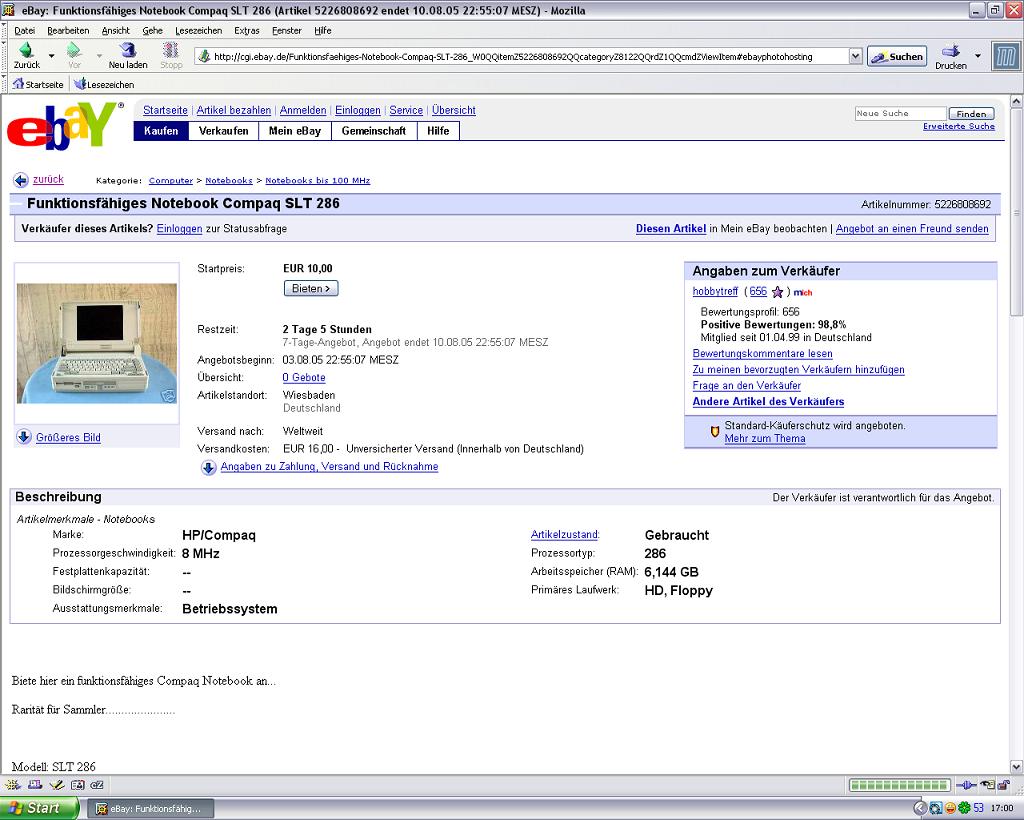Click the Suchen button in the toolbar
Image resolution: width=1024 pixels, height=820 pixels.
(x=897, y=57)
